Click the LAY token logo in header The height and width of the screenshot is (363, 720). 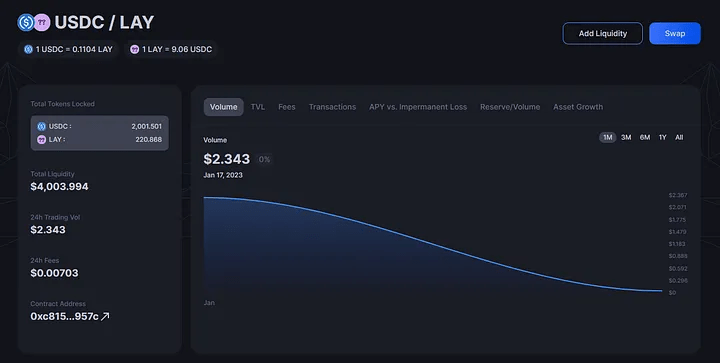click(42, 22)
